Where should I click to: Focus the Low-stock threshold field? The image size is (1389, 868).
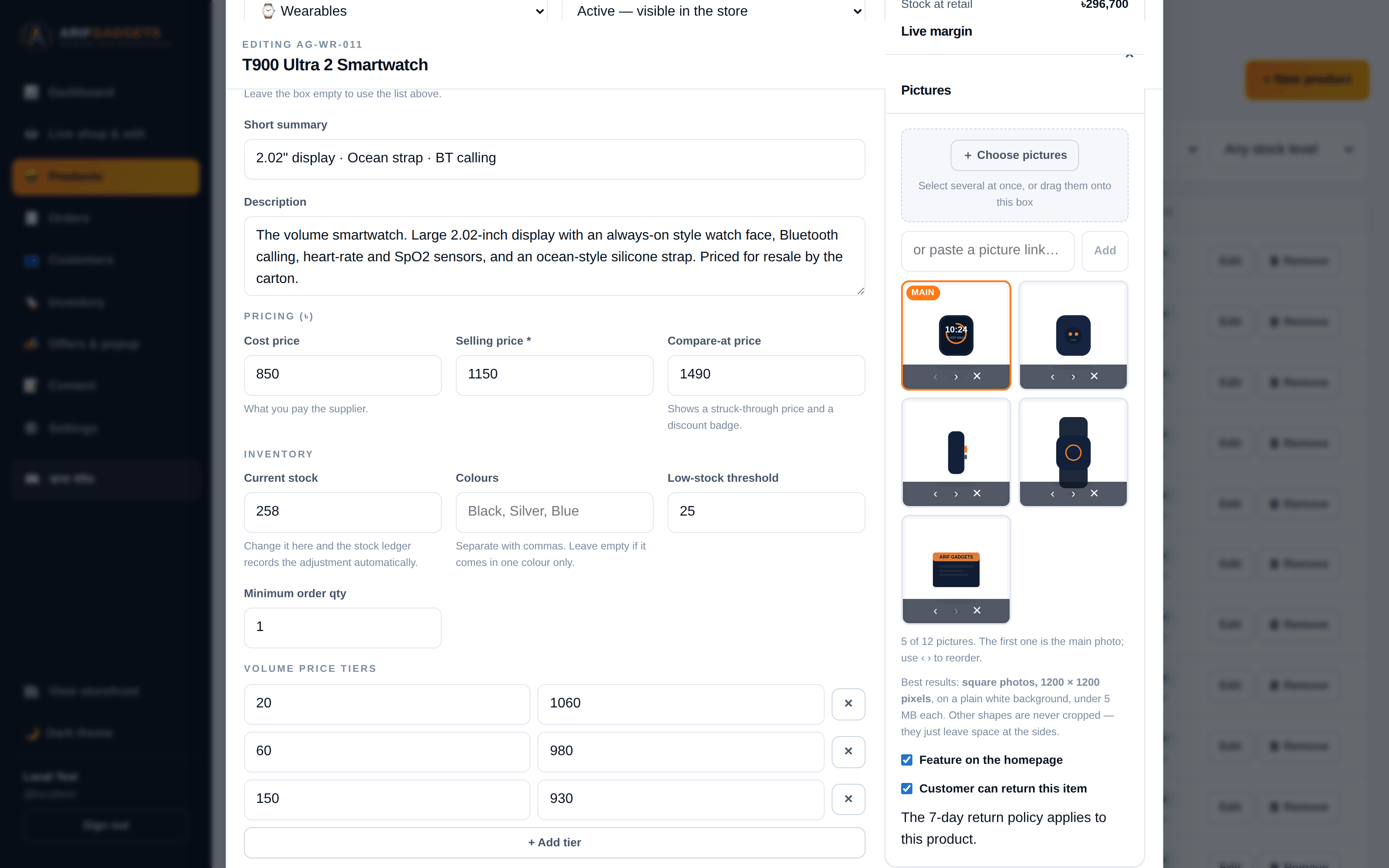(x=766, y=512)
